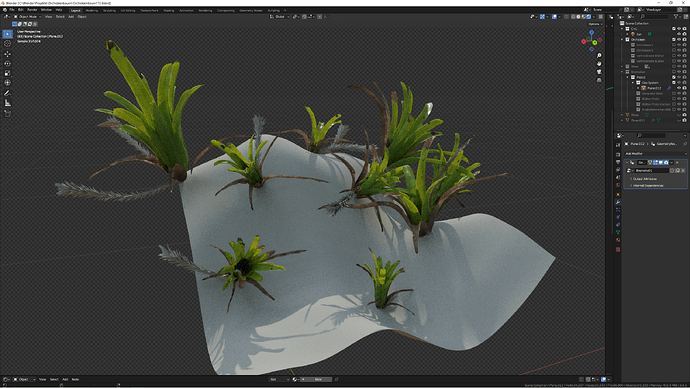Open the File menu
The height and width of the screenshot is (388, 690).
pos(12,10)
